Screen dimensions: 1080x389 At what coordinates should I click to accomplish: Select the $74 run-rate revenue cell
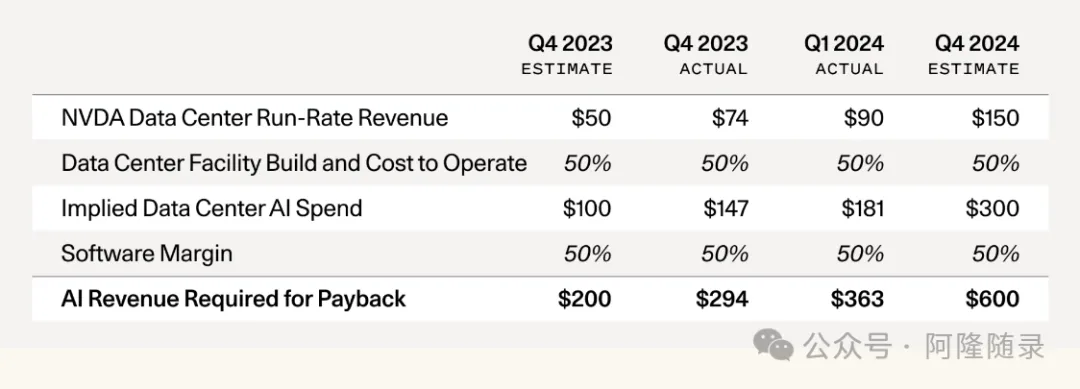(x=730, y=118)
